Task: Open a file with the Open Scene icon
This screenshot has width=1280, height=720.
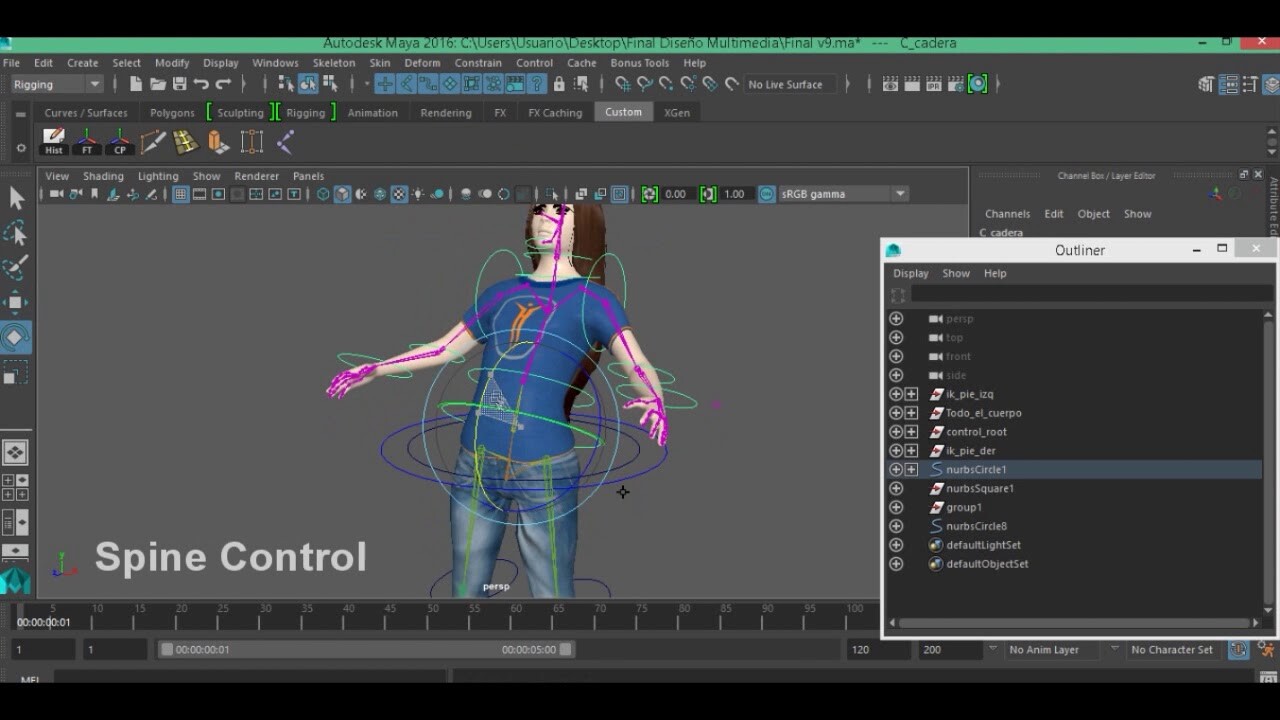Action: tap(159, 85)
